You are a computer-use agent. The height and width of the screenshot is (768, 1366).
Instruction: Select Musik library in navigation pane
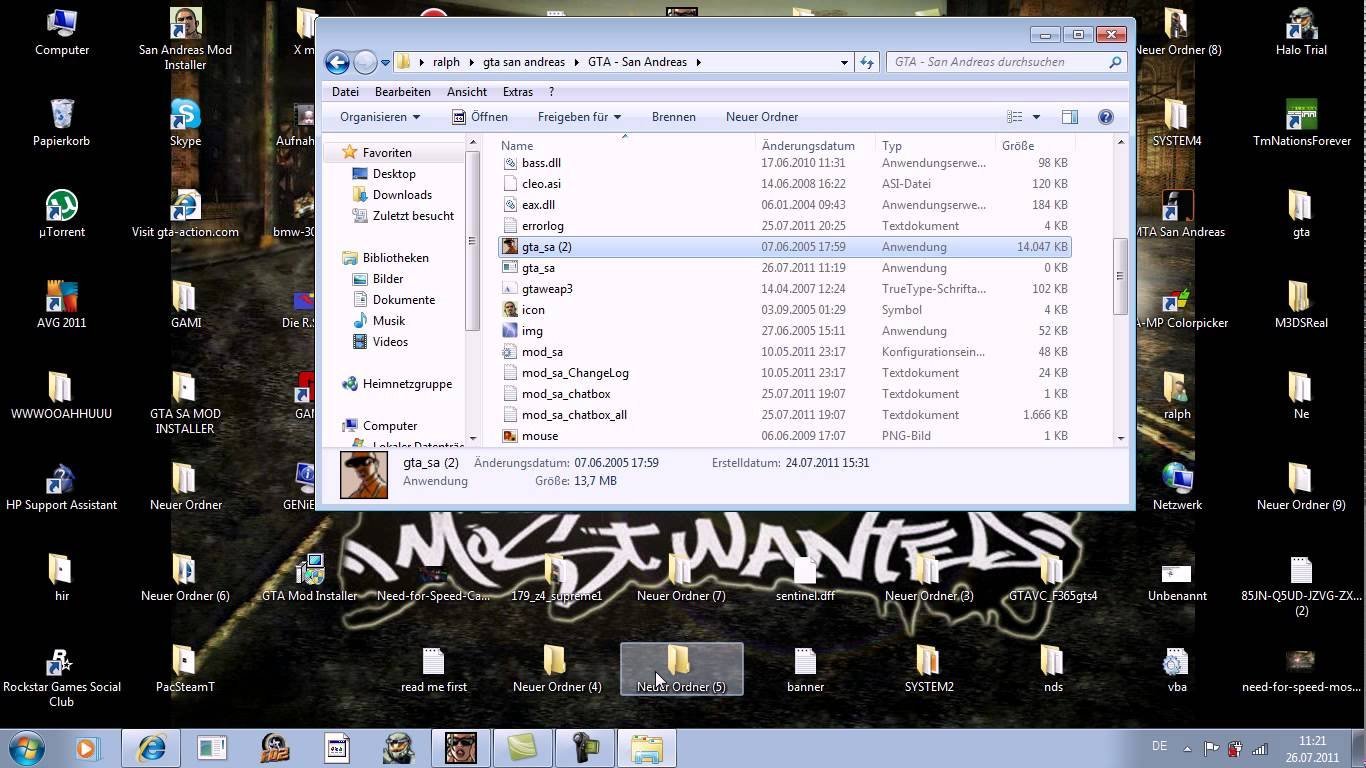[388, 321]
